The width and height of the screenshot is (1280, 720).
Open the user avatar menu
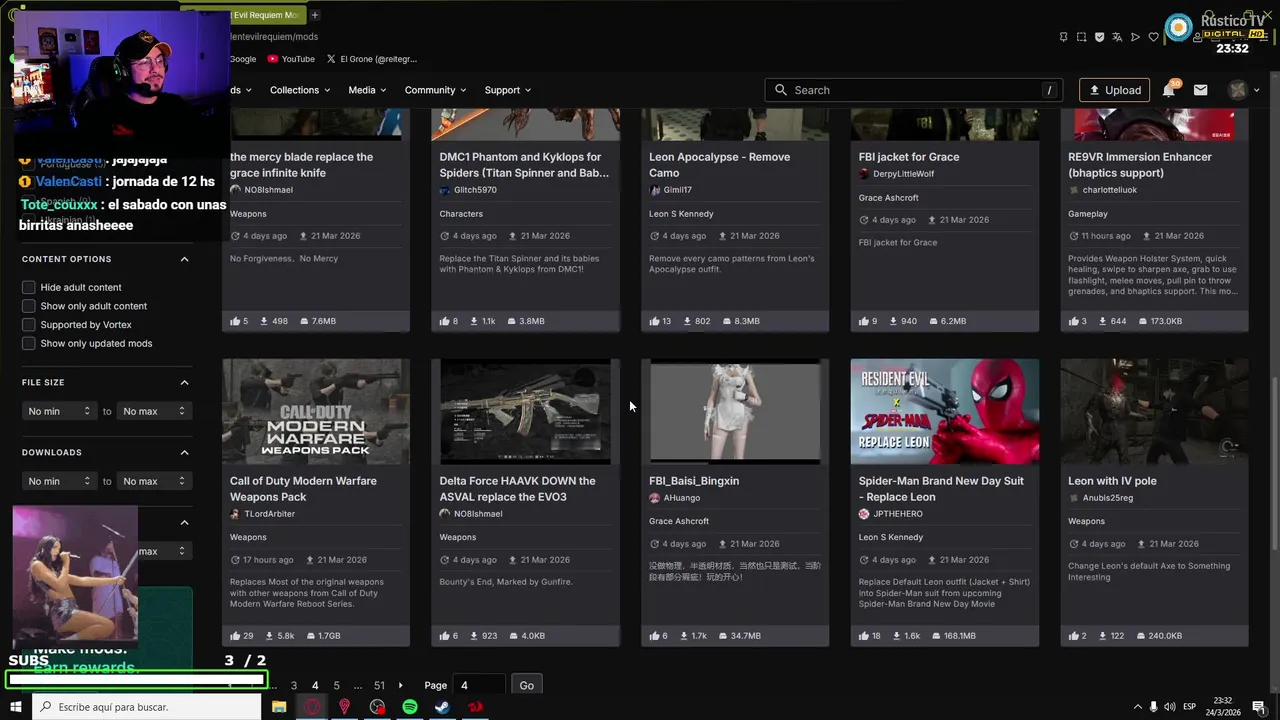[1243, 90]
